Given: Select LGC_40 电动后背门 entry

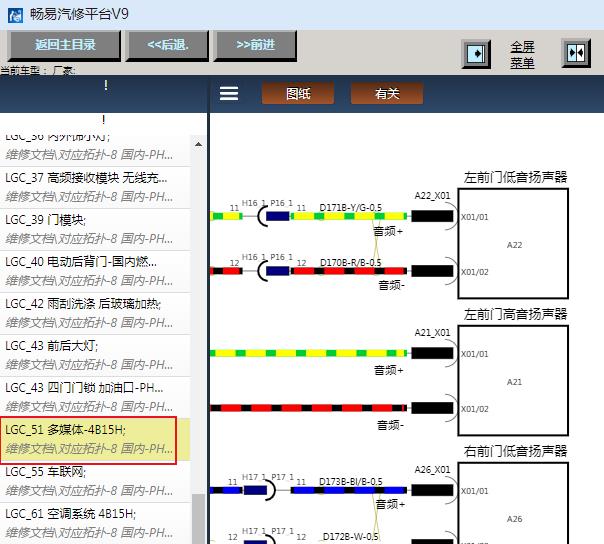Looking at the screenshot, I should (95, 272).
